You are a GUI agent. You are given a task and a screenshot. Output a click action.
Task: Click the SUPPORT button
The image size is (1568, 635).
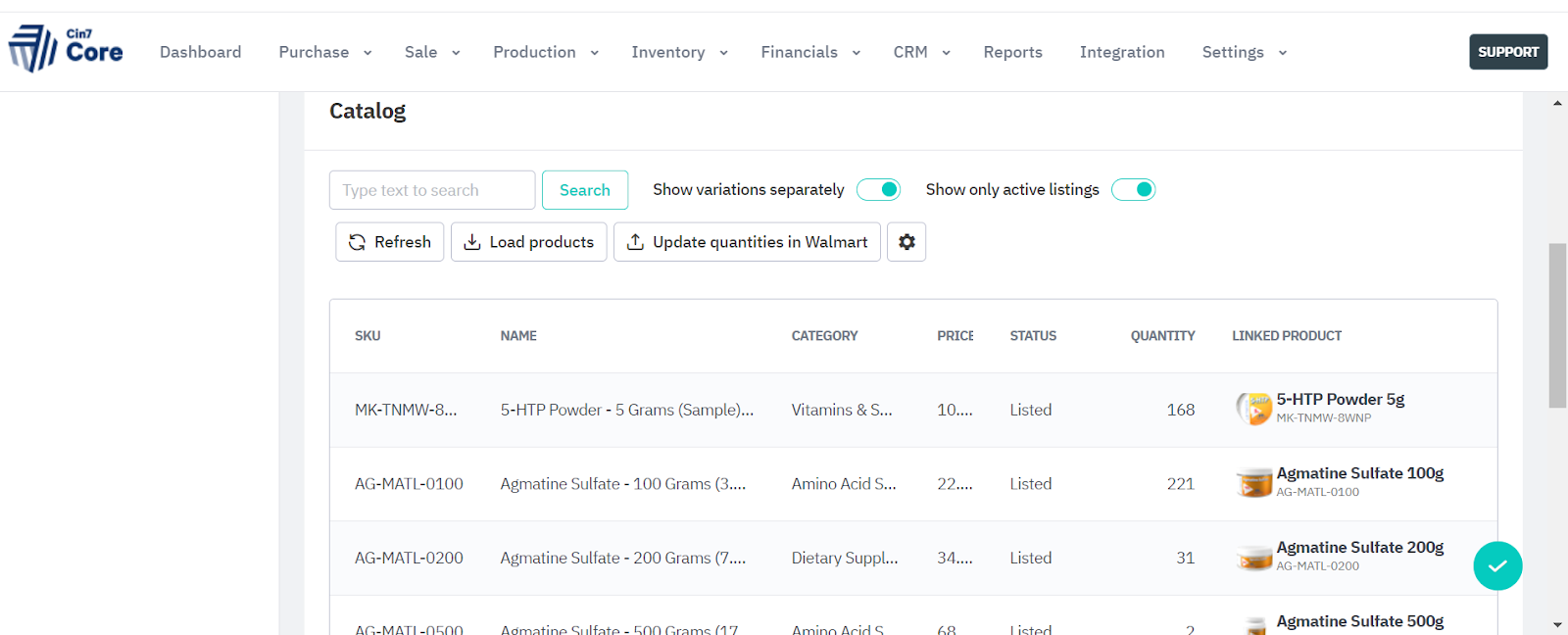click(1508, 52)
